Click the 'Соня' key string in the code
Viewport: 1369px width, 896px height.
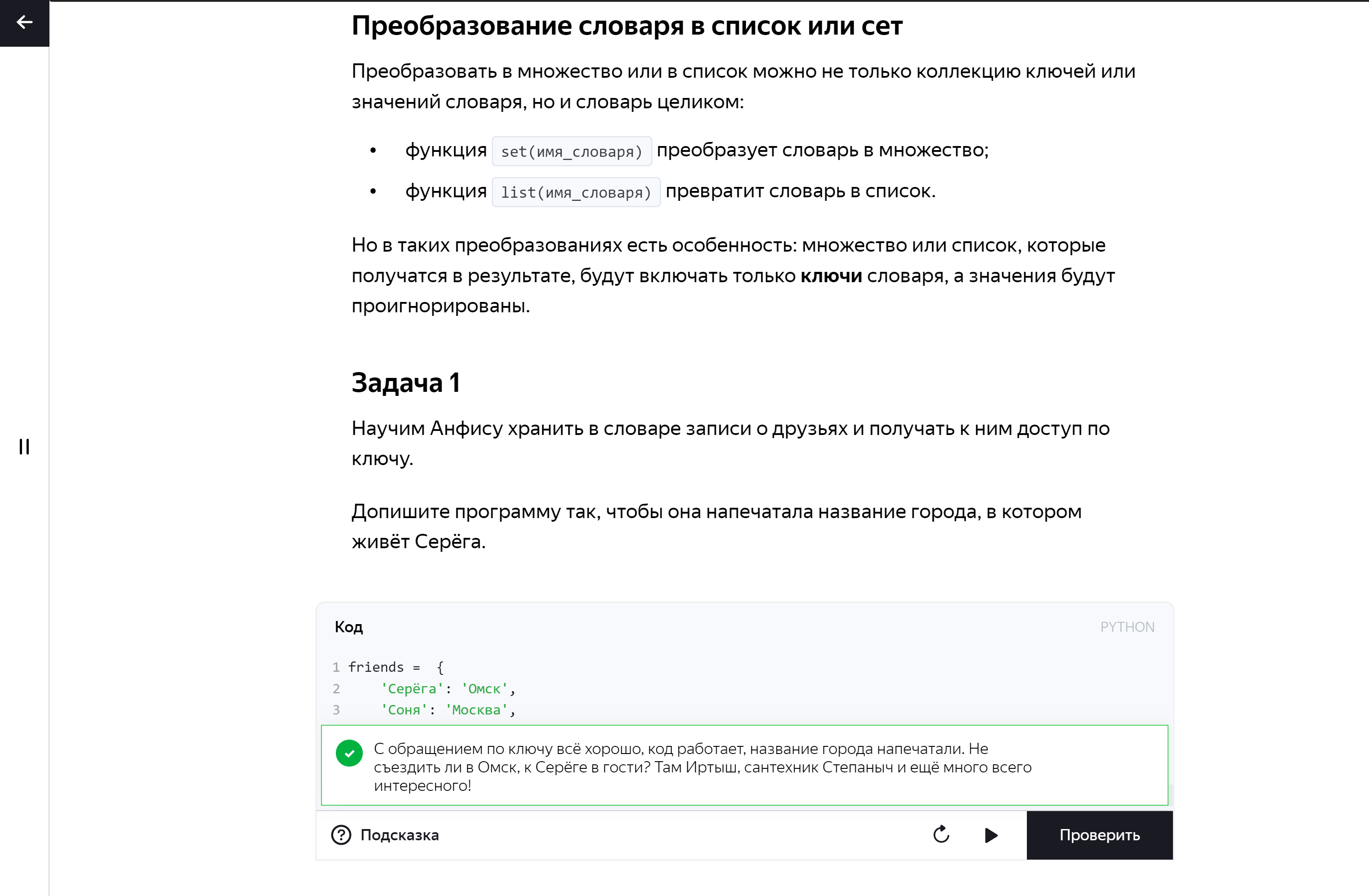(x=404, y=710)
